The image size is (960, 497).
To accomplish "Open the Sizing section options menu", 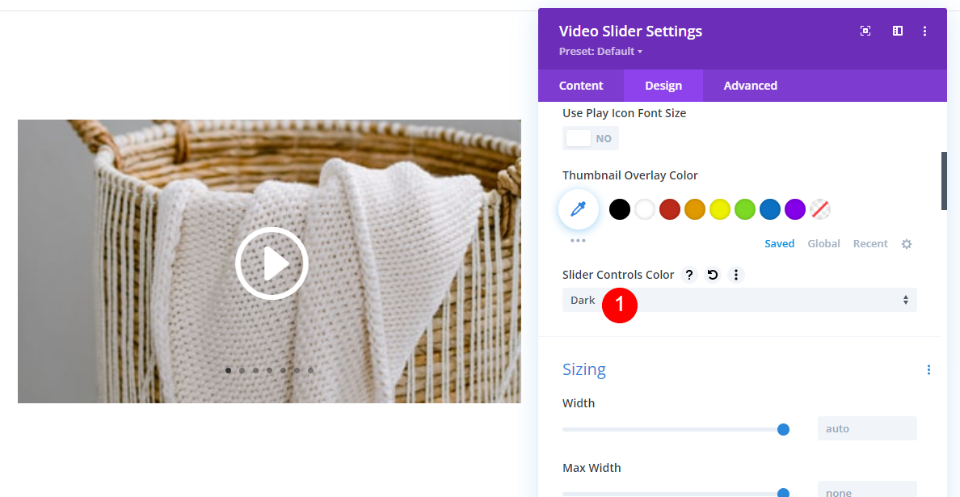I will pos(929,370).
